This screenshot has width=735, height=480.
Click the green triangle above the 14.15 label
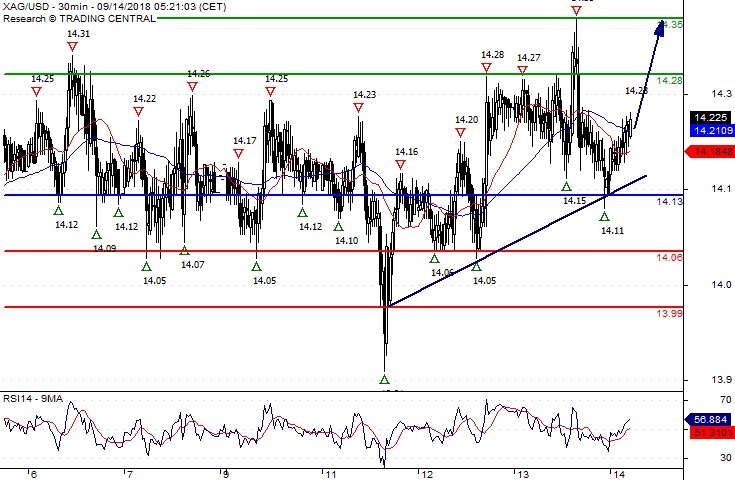point(566,187)
